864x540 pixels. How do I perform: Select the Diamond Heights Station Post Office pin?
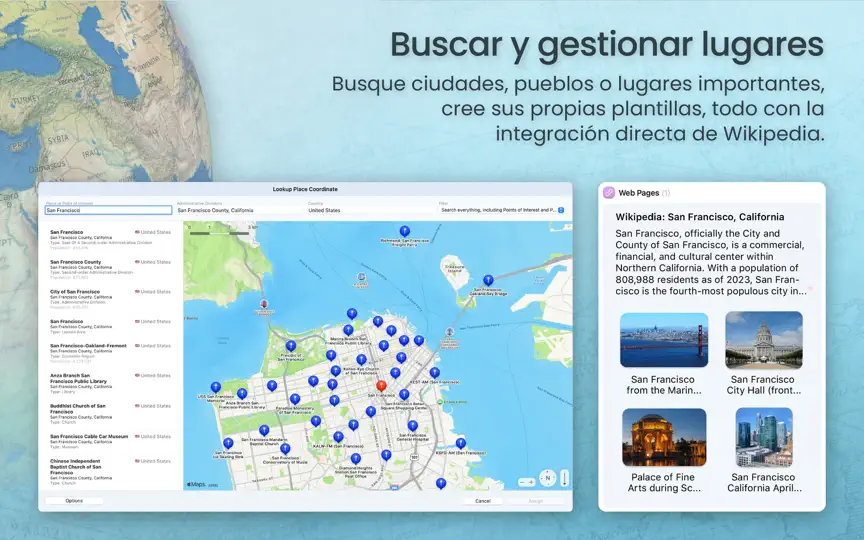(356, 459)
